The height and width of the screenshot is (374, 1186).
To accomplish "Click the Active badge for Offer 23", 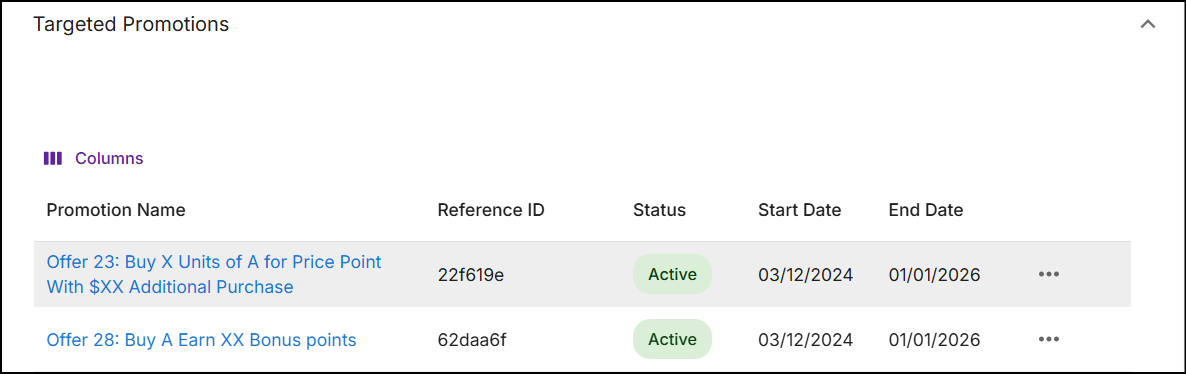I will 672,274.
